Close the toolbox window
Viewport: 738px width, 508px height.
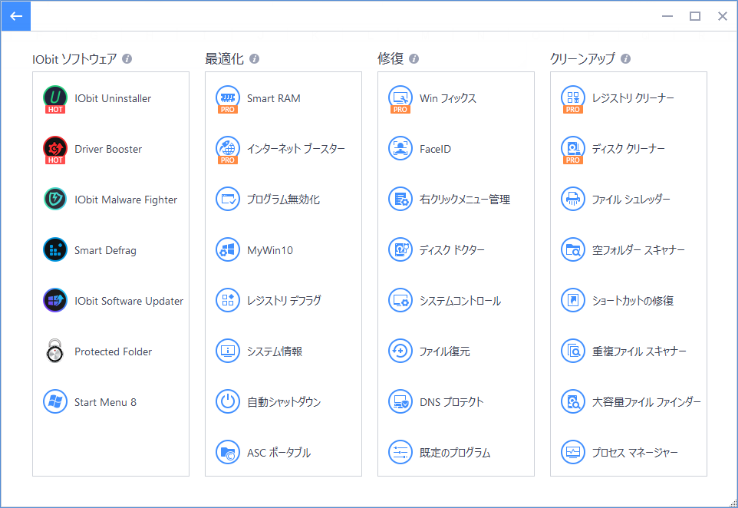coord(722,16)
